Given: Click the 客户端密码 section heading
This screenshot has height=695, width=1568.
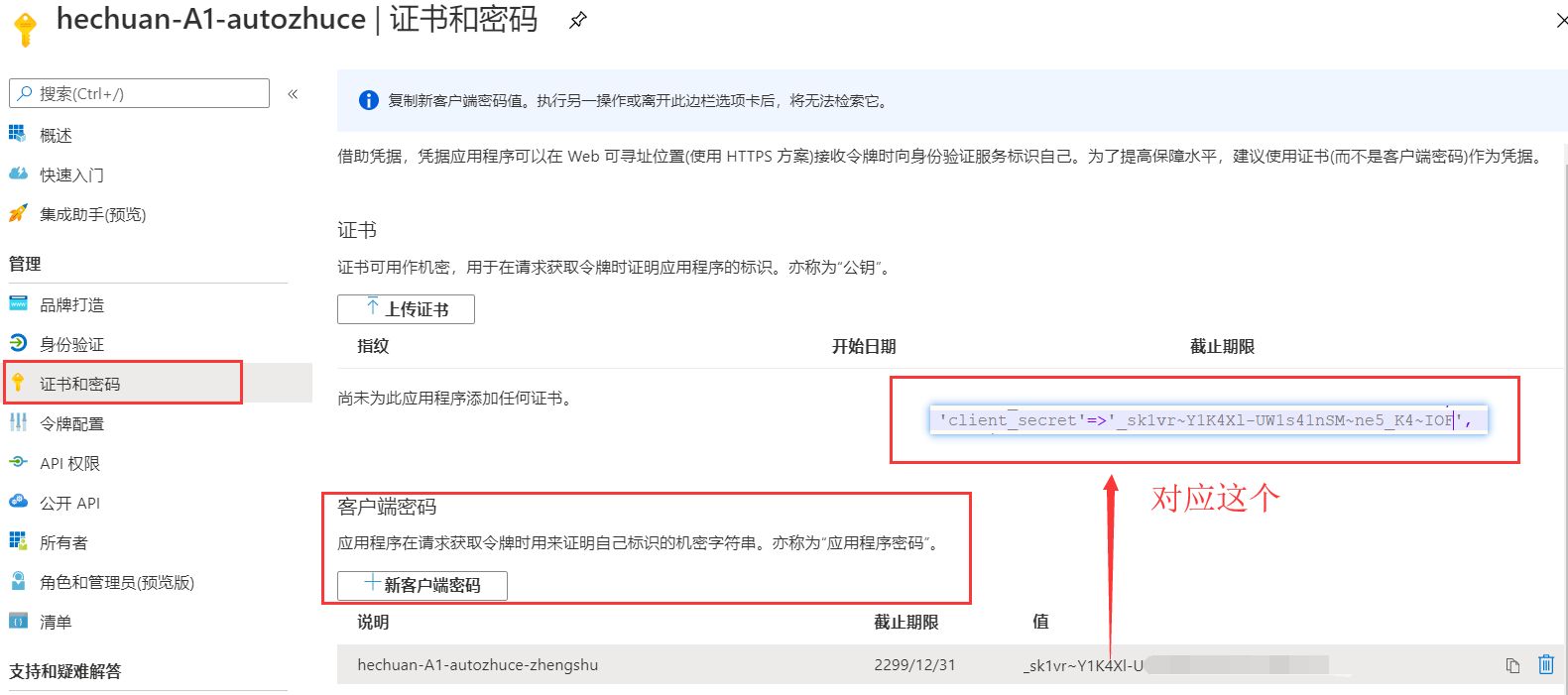Looking at the screenshot, I should tap(387, 507).
